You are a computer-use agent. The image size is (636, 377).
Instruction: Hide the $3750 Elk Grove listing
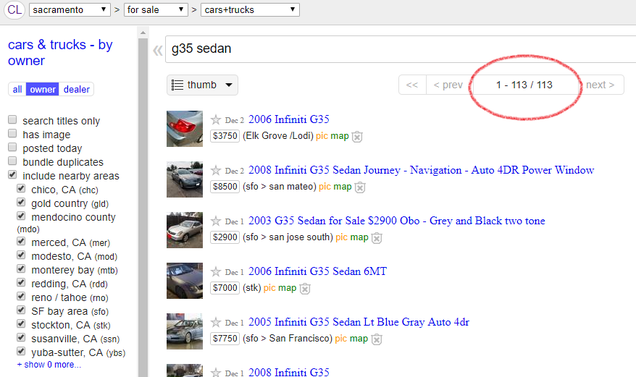[x=357, y=137]
